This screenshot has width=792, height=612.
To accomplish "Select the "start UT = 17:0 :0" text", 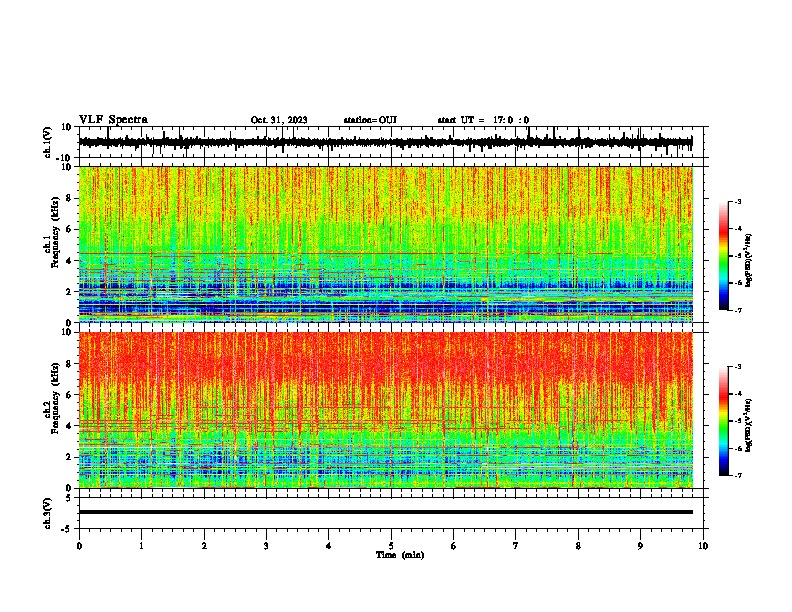I will pyautogui.click(x=483, y=120).
